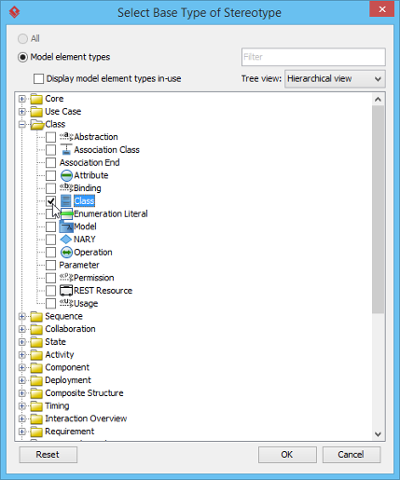Click the Reset button
Viewport: 400px width, 480px height.
(x=48, y=455)
